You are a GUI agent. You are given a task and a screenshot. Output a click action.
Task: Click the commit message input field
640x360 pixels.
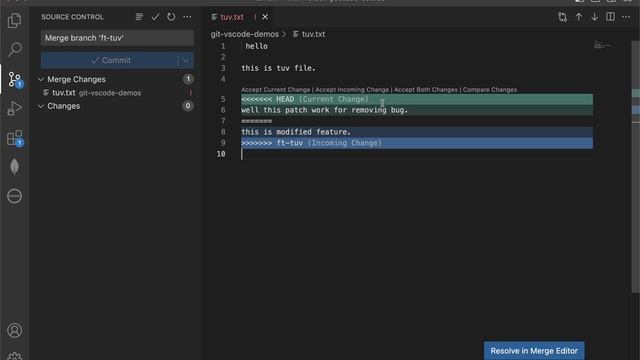(x=117, y=38)
